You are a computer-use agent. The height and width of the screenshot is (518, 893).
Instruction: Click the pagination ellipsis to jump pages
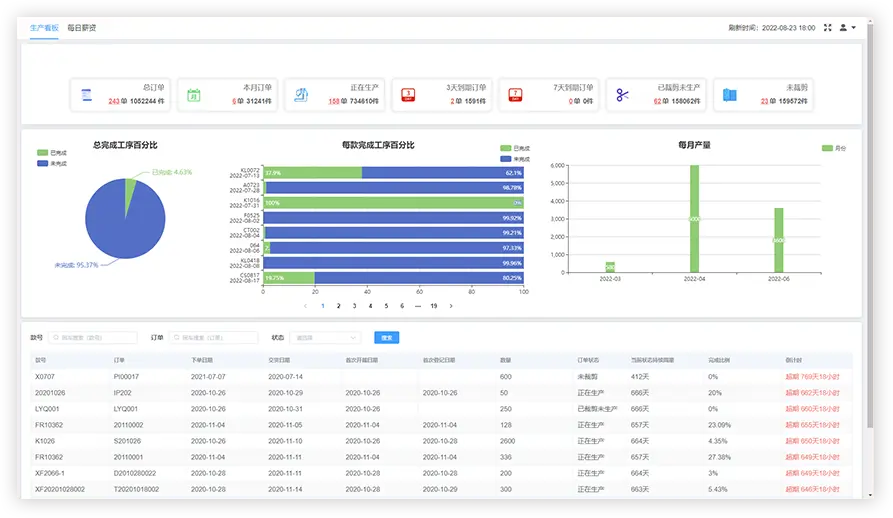coord(418,306)
